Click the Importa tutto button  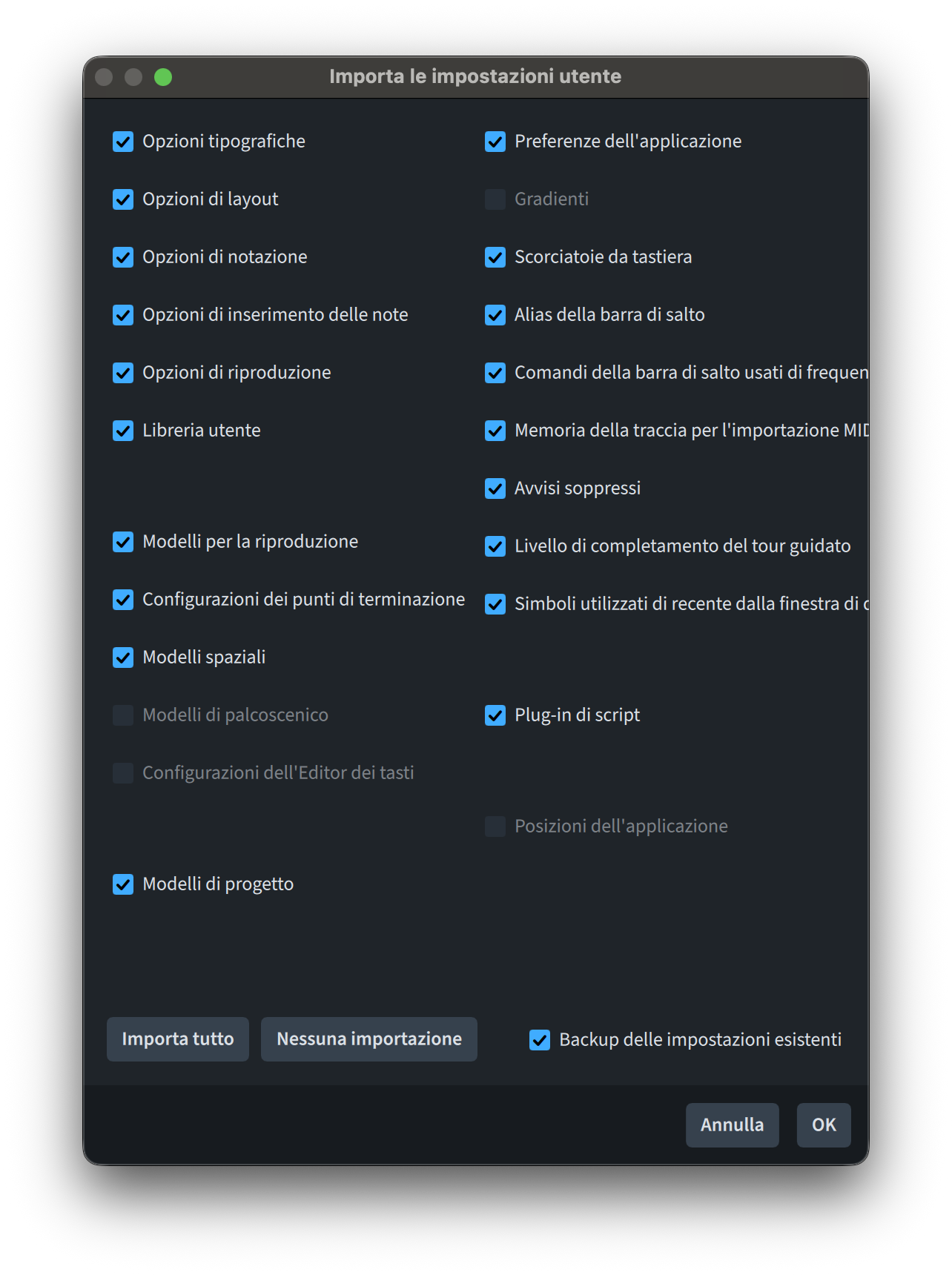coord(178,1039)
